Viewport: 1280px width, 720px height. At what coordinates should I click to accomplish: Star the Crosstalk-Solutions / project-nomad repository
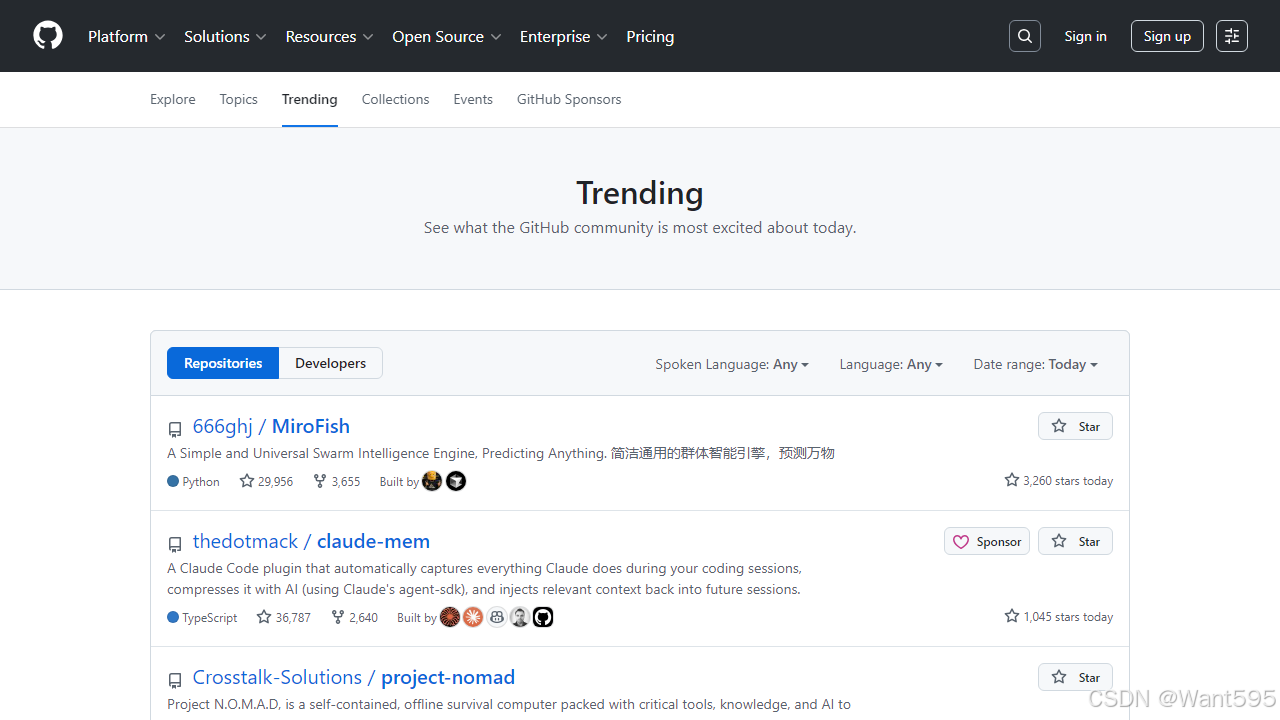click(1075, 677)
